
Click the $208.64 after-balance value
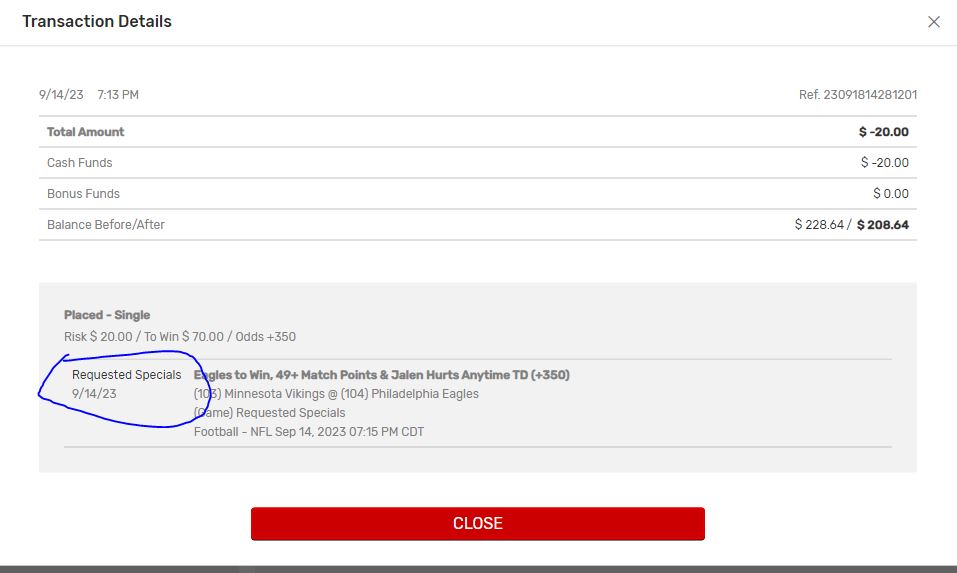[x=883, y=225]
